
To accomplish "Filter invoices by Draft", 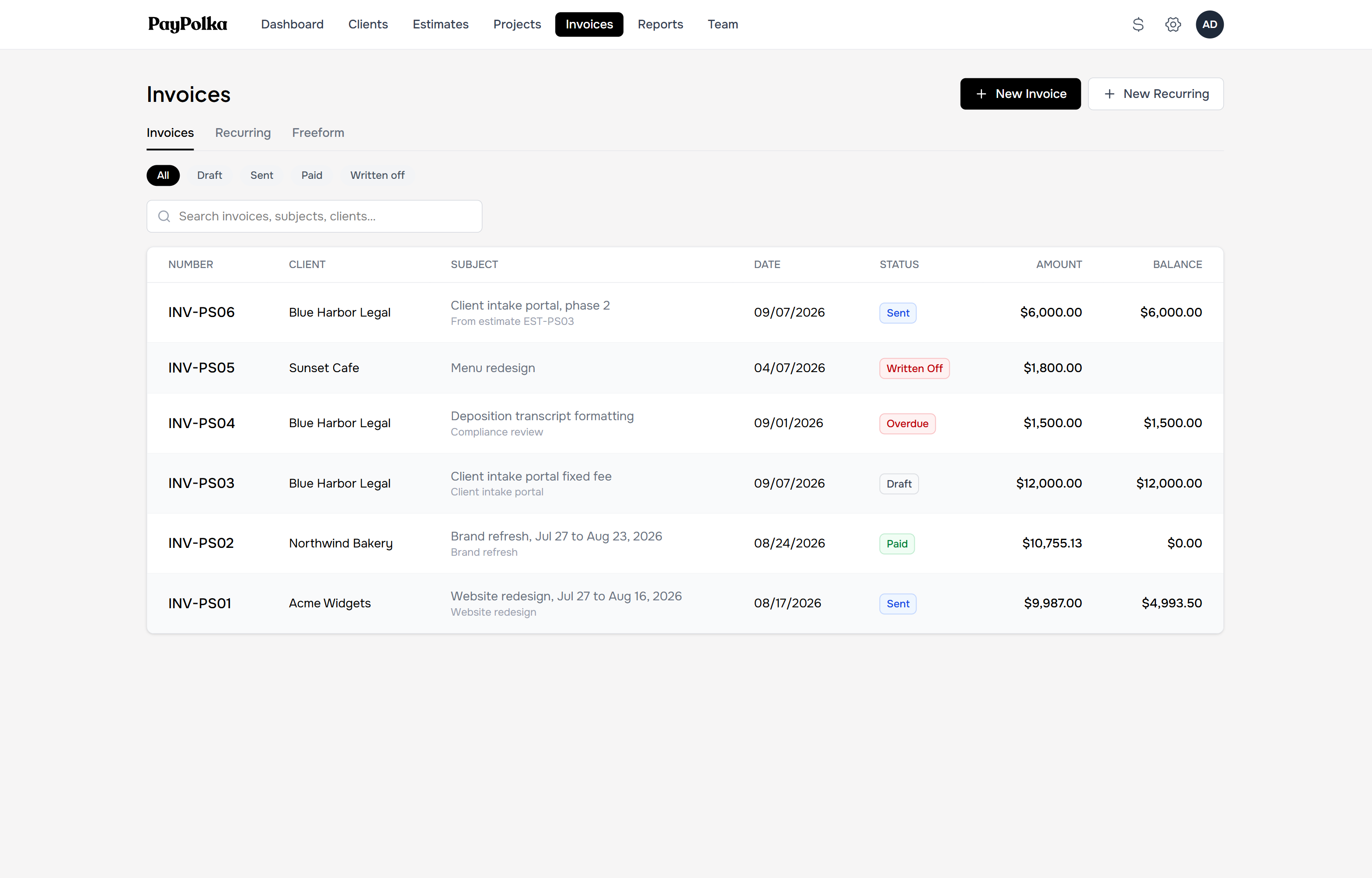I will [x=209, y=175].
